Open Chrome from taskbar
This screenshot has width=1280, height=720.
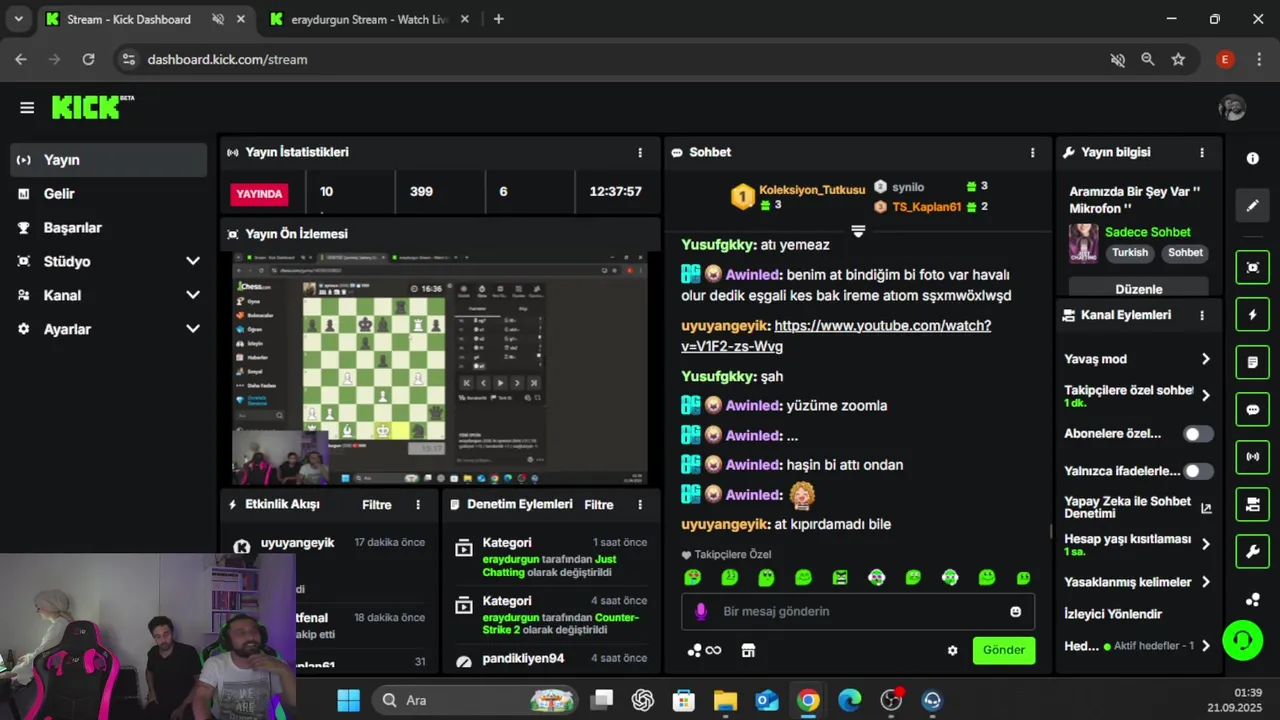(x=808, y=700)
